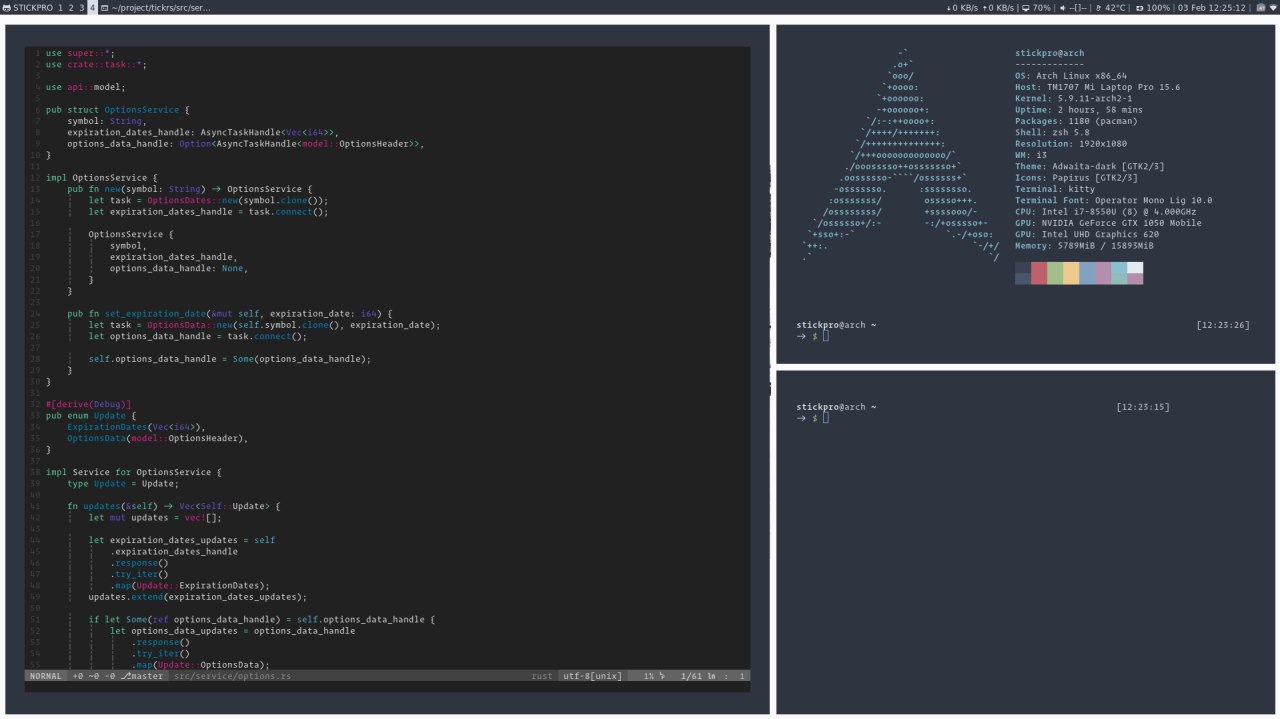This screenshot has width=1280, height=719.
Task: Click the [12:23:15] timestamp in lower terminal
Action: pos(1143,407)
